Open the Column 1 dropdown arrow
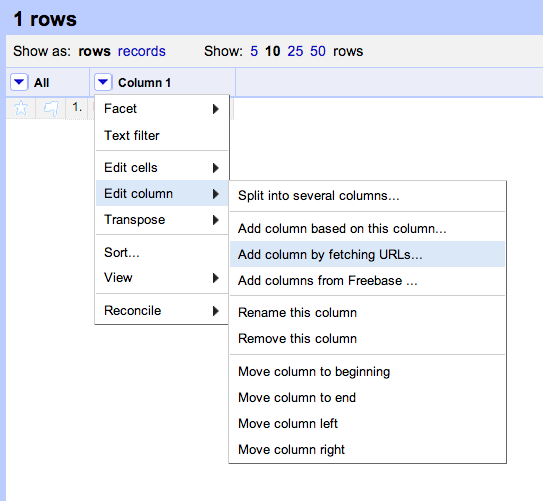The height and width of the screenshot is (501, 543). 103,82
